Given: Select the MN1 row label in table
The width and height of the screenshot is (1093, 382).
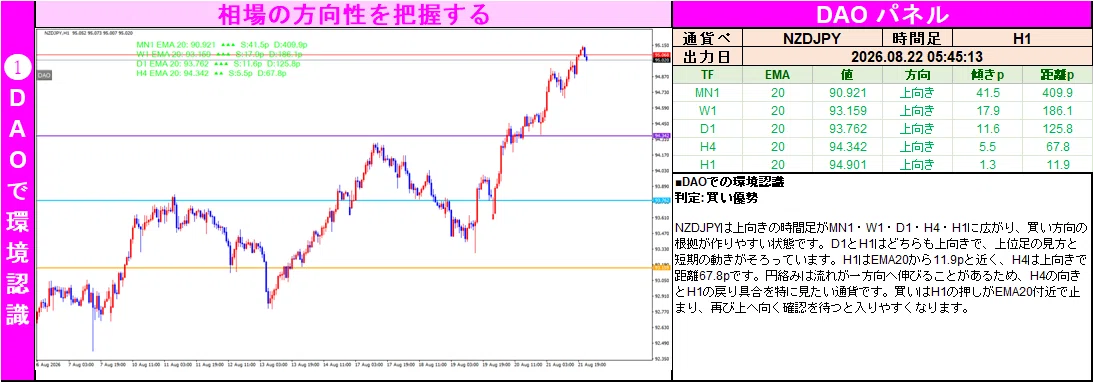Looking at the screenshot, I should click(708, 93).
